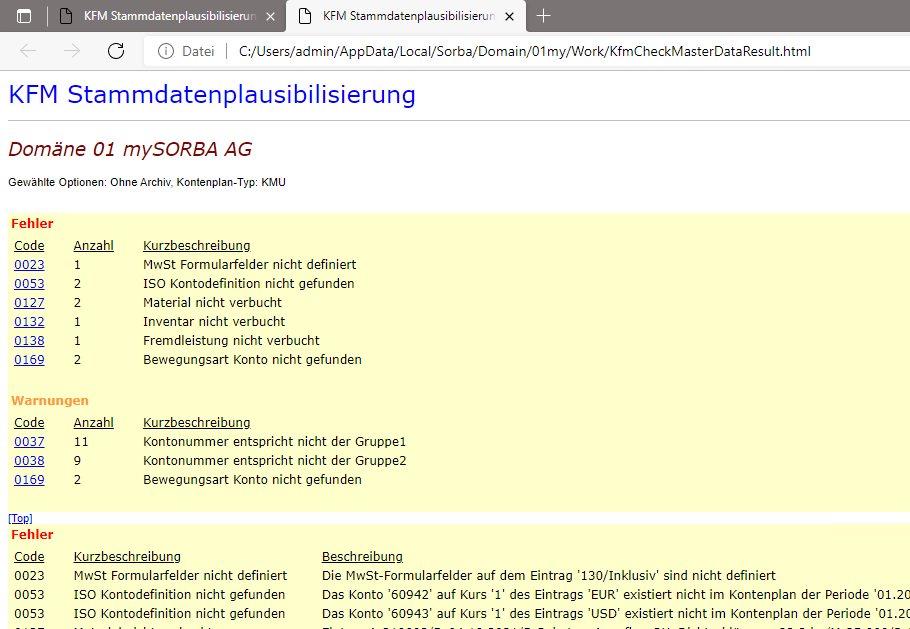Image resolution: width=910 pixels, height=629 pixels.
Task: Open warning code 0037 link
Action: click(29, 442)
